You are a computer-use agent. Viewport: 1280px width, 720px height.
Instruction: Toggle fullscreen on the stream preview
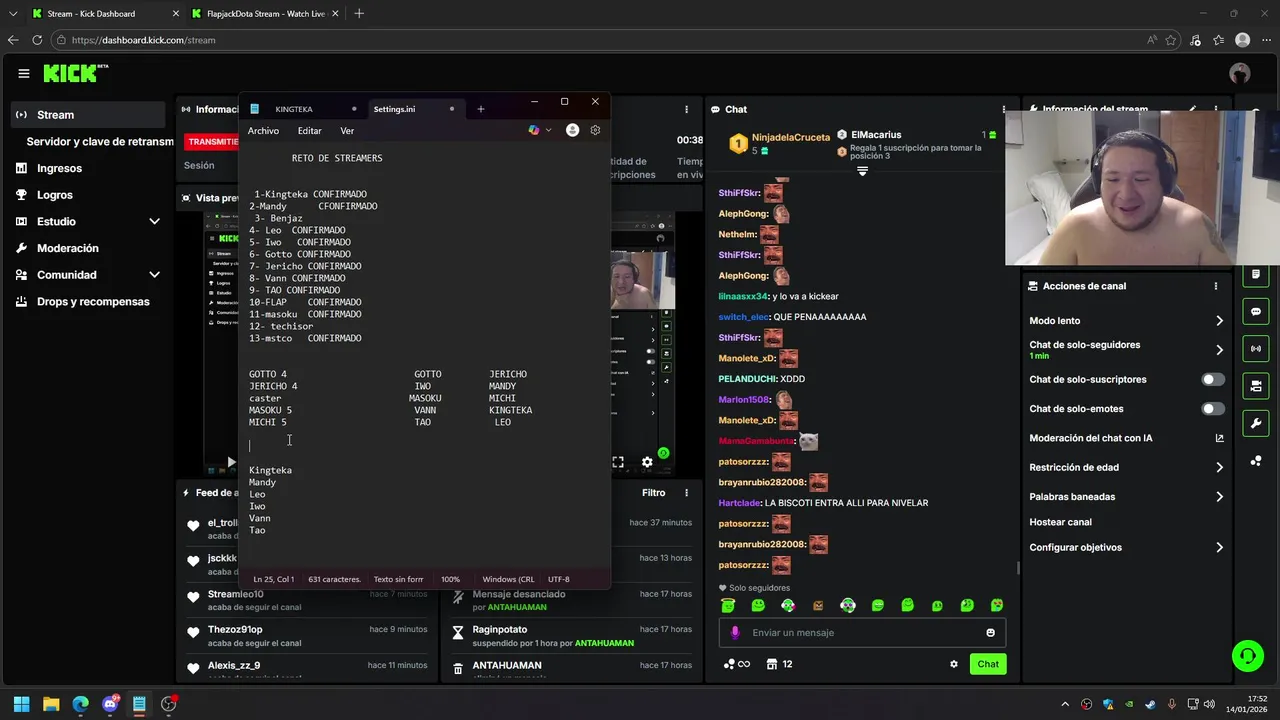(x=618, y=462)
